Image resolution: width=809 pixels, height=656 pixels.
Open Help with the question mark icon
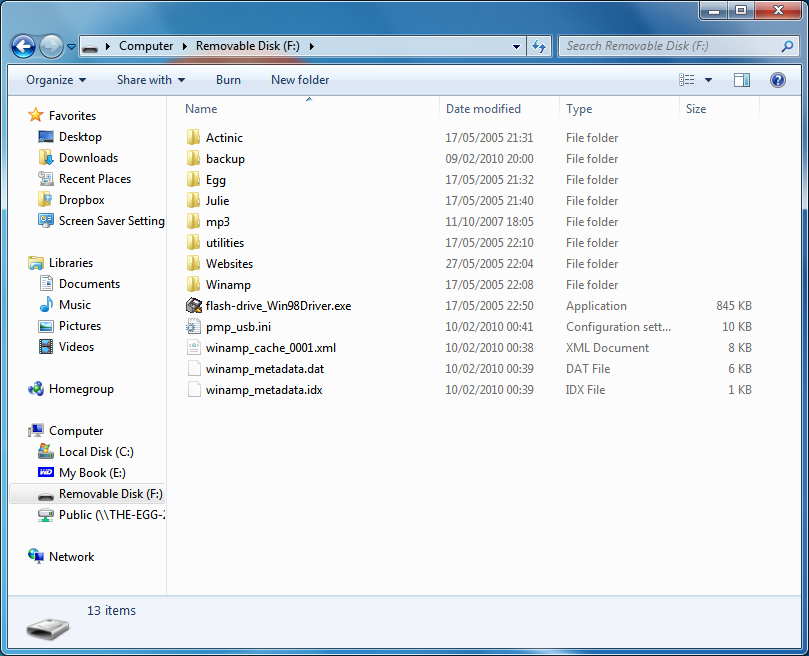tap(778, 80)
